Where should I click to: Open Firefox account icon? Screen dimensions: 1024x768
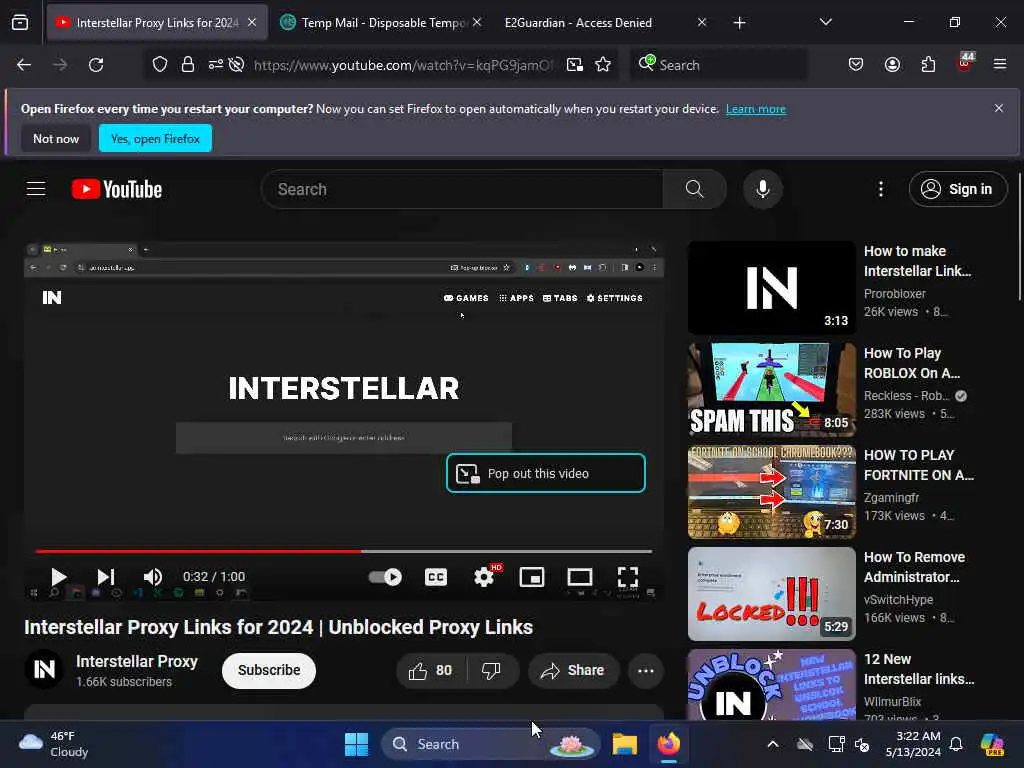pos(892,65)
